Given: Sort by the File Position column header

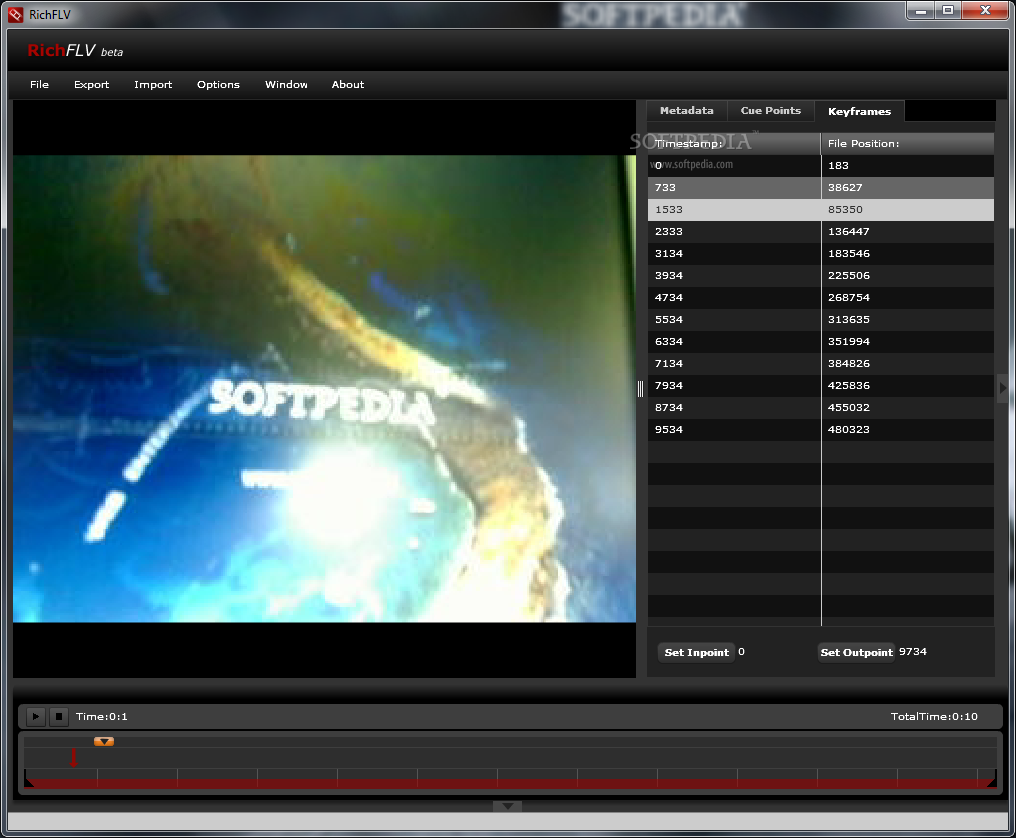Looking at the screenshot, I should pos(907,143).
